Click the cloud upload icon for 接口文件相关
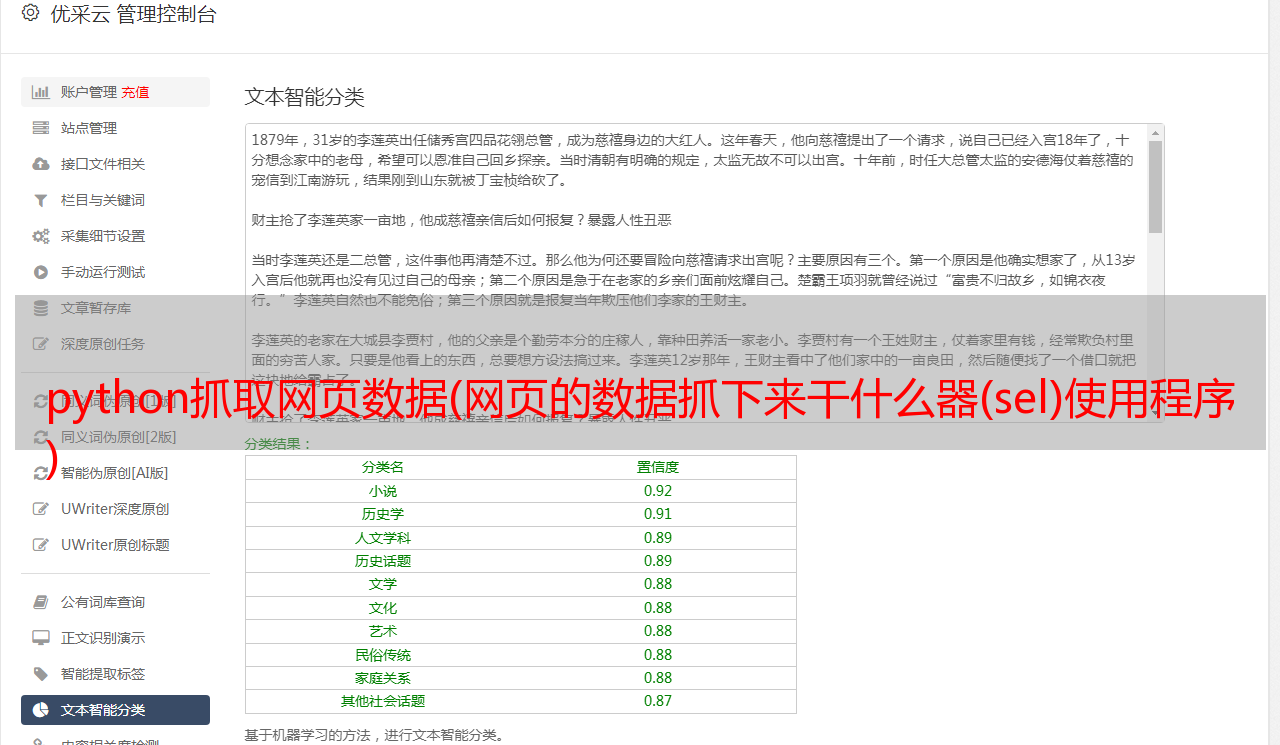Viewport: 1280px width, 745px height. (x=41, y=164)
